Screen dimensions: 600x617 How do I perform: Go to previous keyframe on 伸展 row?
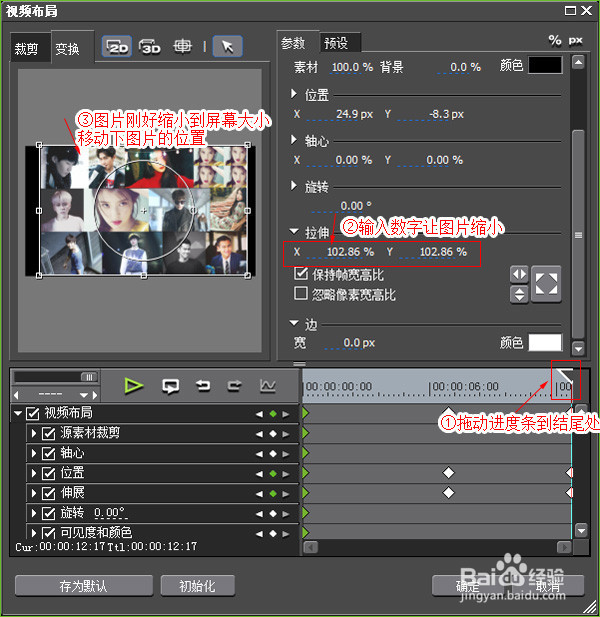(259, 494)
